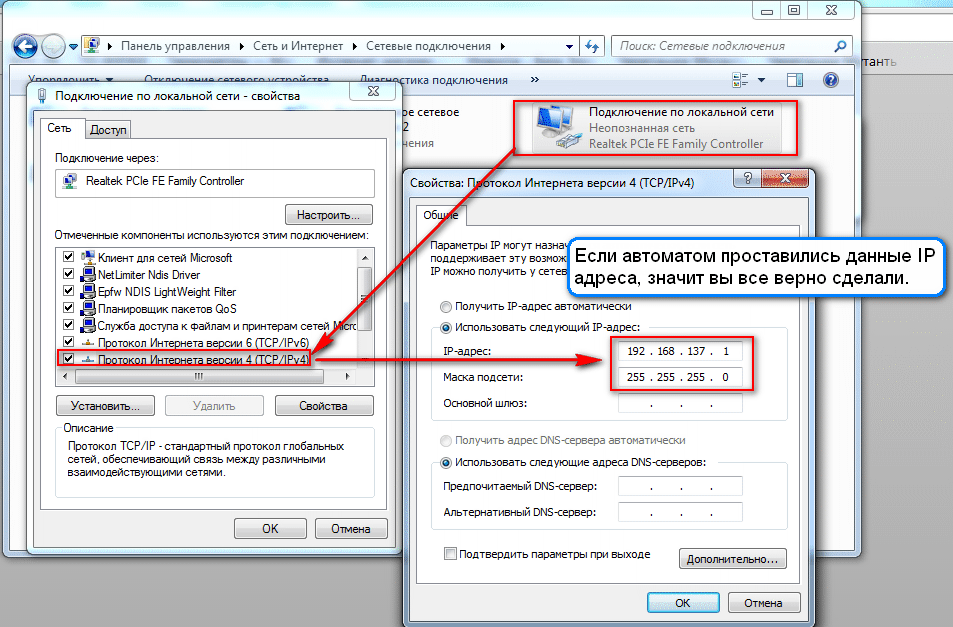This screenshot has width=953, height=627.
Task: Expand the toolbar overflow chevron
Action: click(x=535, y=80)
